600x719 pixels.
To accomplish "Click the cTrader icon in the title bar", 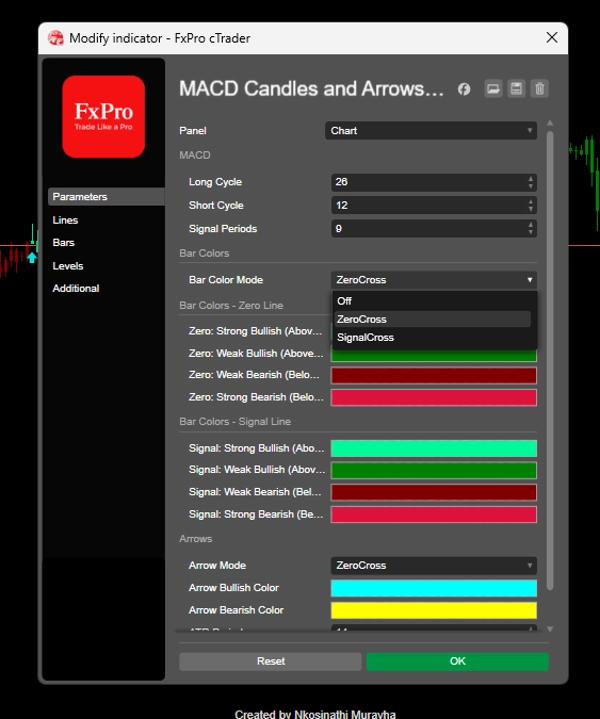I will [x=56, y=38].
